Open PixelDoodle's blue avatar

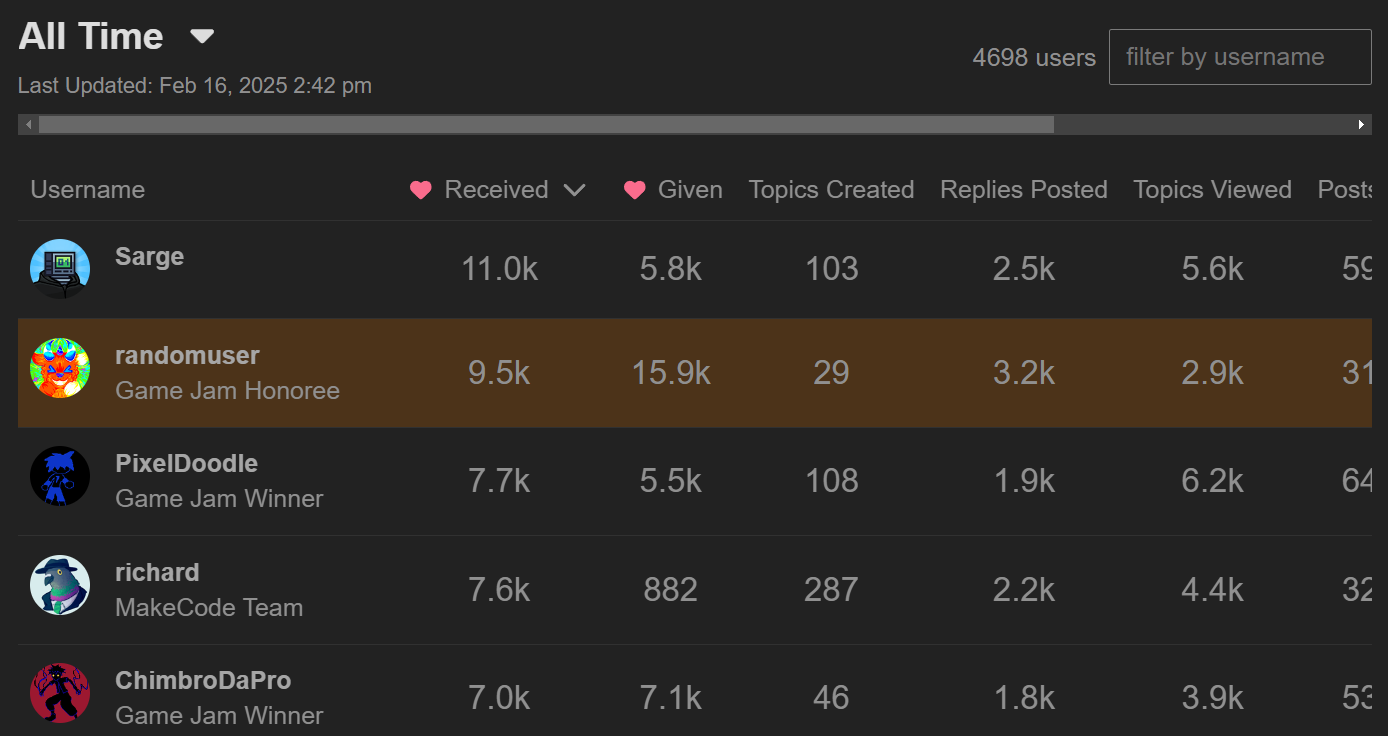tap(60, 476)
